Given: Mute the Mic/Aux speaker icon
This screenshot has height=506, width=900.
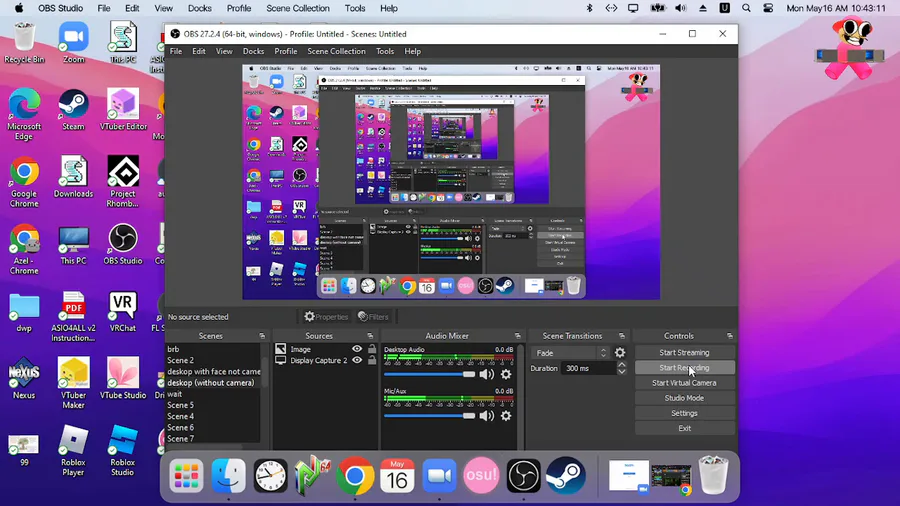Looking at the screenshot, I should pos(486,416).
